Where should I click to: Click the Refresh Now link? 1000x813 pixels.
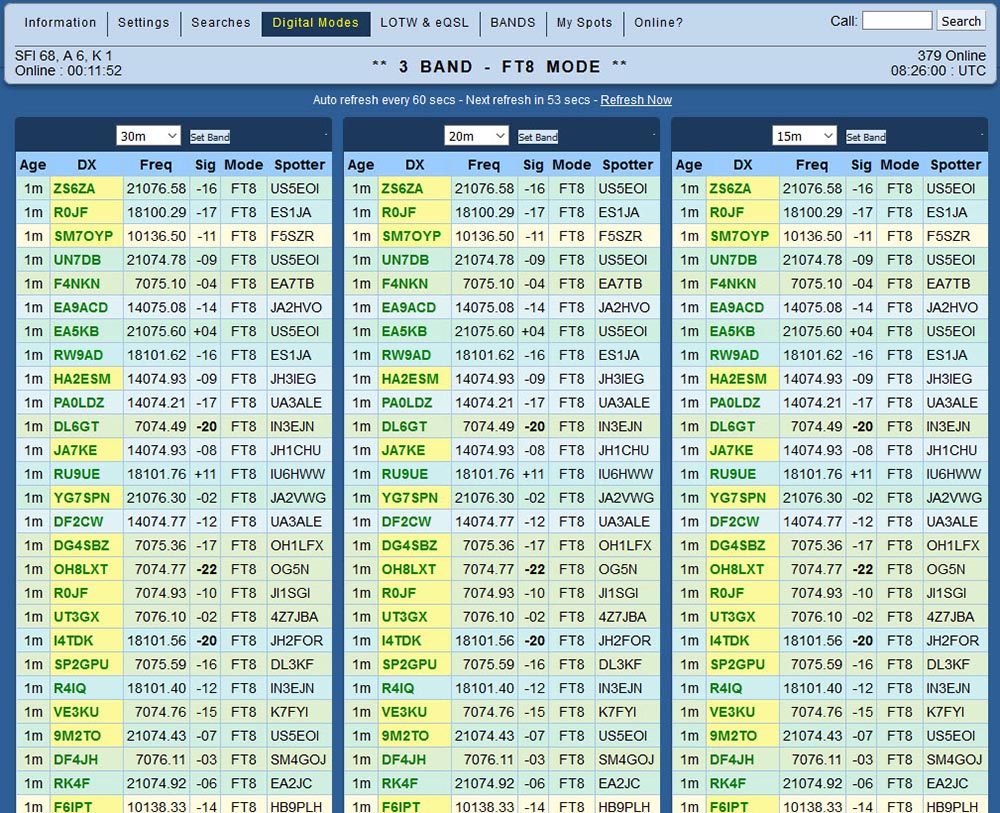pos(636,100)
